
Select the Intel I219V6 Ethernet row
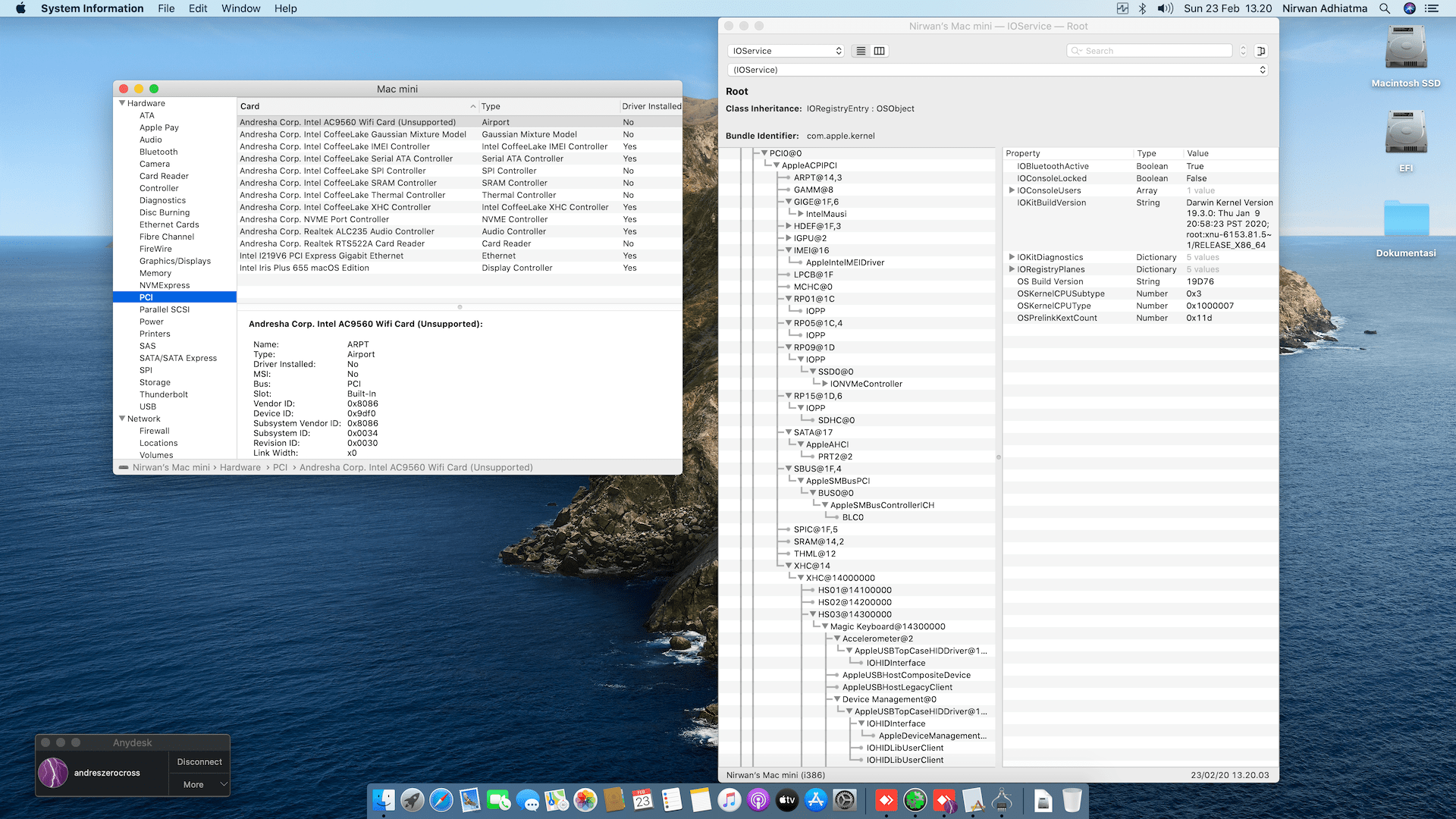click(460, 256)
